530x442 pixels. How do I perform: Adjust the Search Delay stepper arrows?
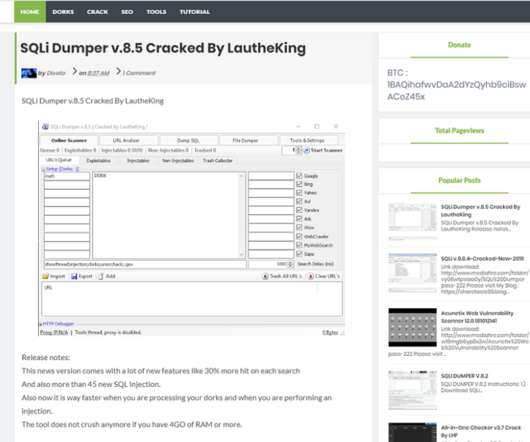click(291, 264)
